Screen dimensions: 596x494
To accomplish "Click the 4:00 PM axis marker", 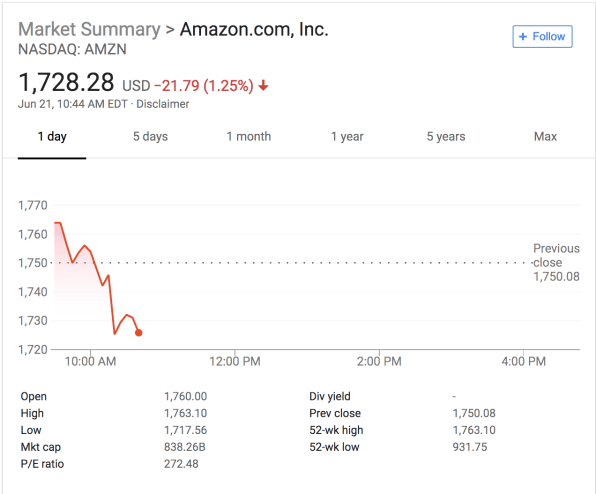I will [x=523, y=361].
